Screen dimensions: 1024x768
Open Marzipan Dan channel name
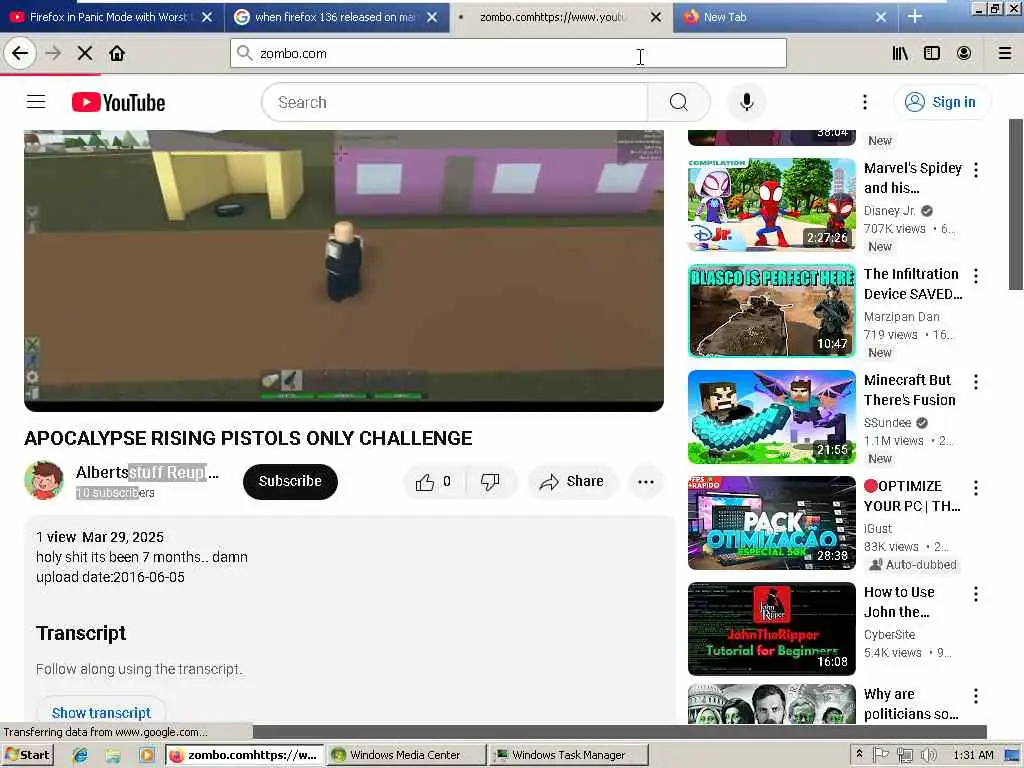point(902,317)
